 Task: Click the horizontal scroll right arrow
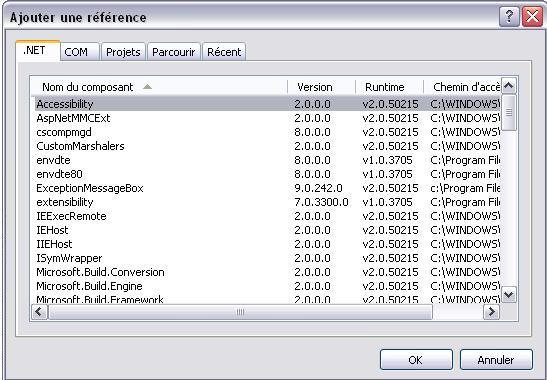point(492,311)
